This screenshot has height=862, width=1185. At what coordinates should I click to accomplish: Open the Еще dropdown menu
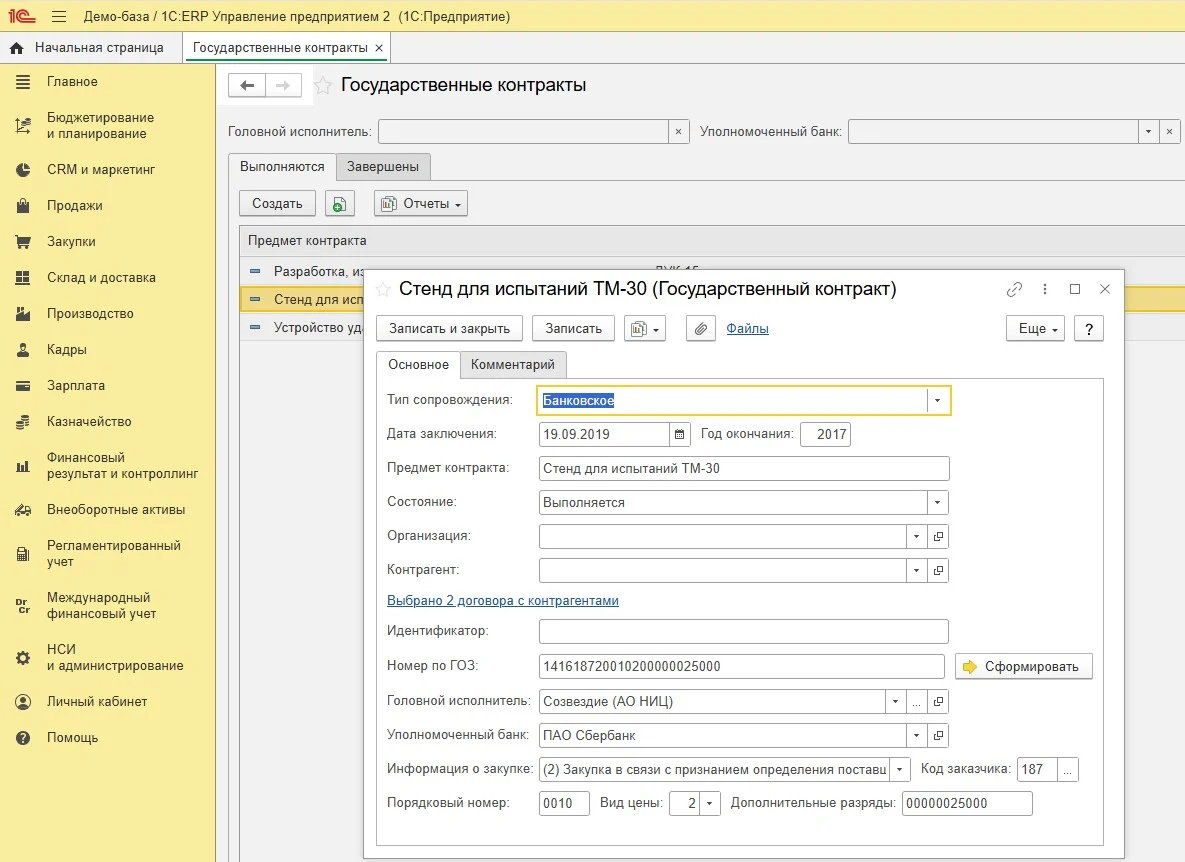1036,329
